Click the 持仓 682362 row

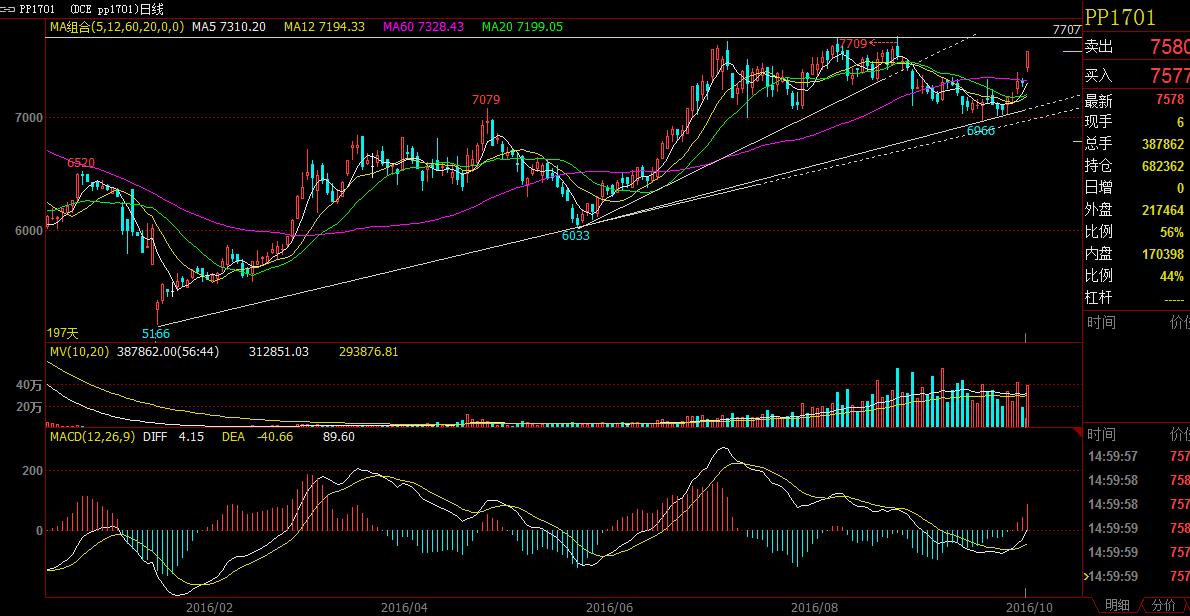(x=1136, y=166)
